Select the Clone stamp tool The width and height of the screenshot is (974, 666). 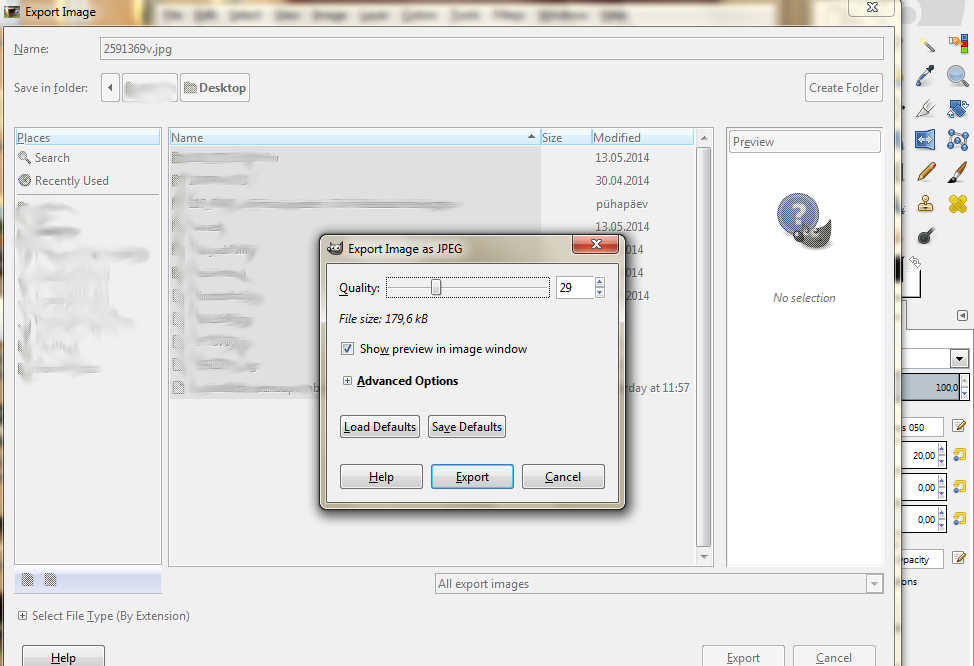click(x=926, y=204)
